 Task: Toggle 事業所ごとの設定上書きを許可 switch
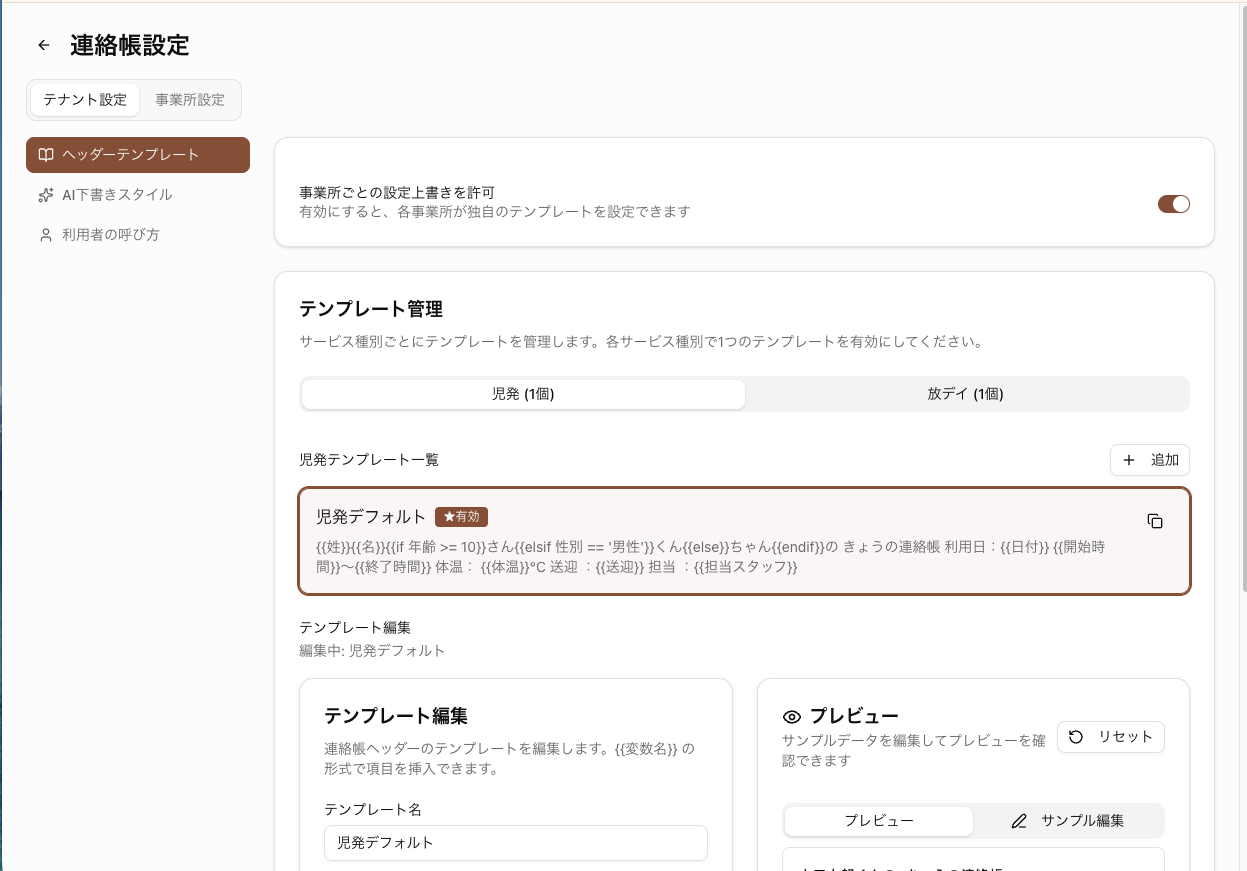tap(1173, 204)
